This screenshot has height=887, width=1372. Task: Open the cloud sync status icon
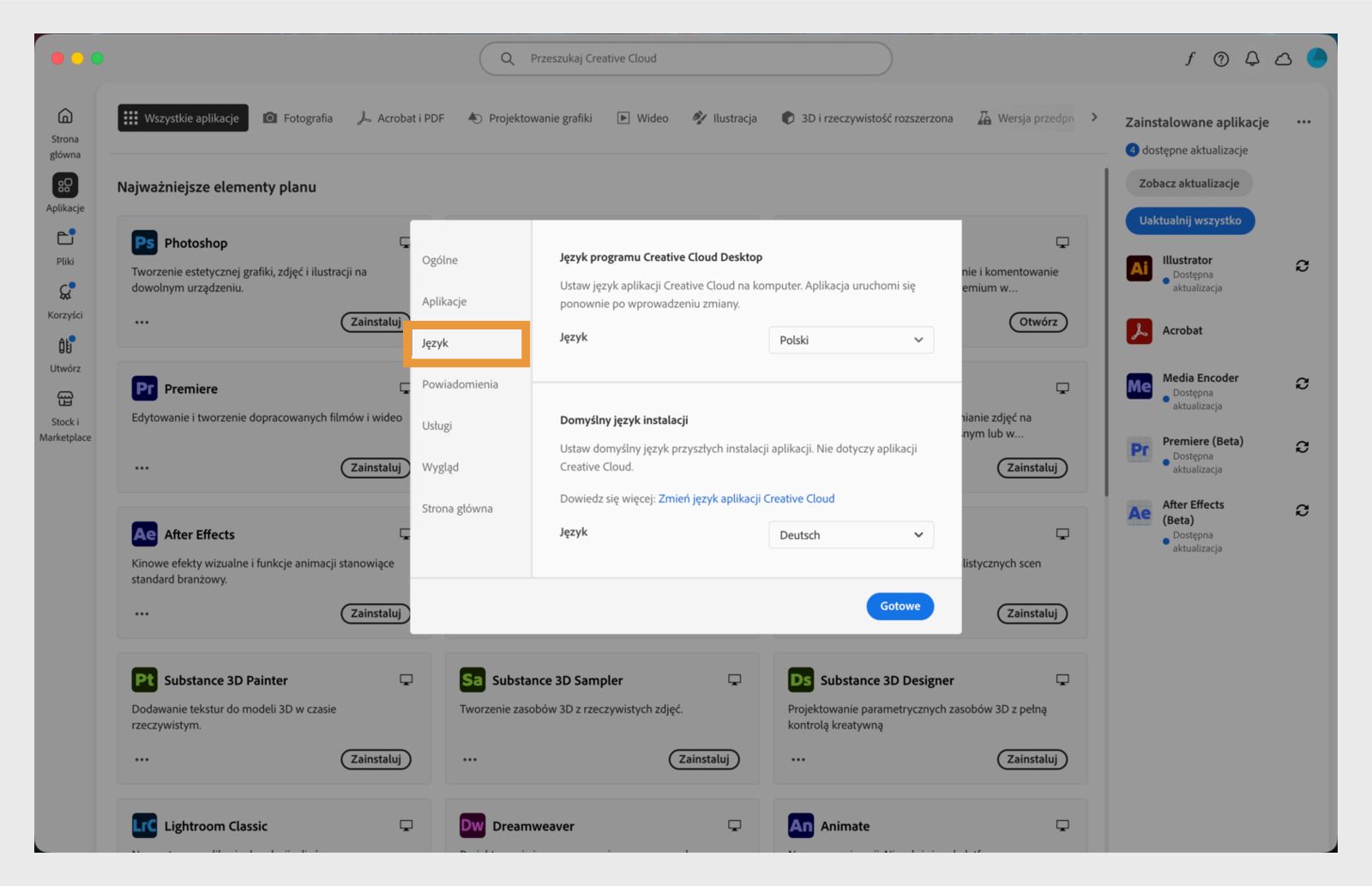tap(1284, 58)
